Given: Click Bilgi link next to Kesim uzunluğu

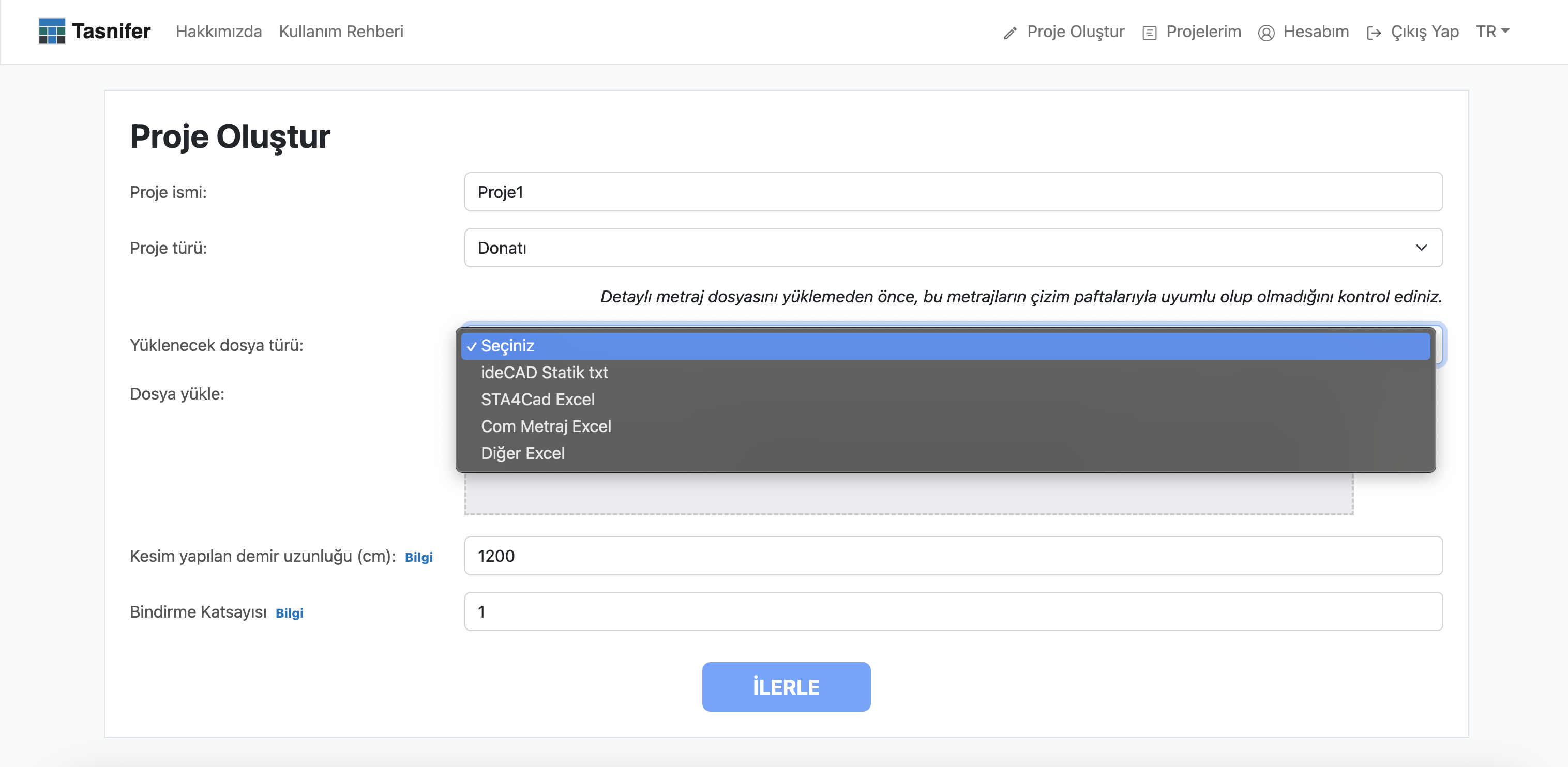Looking at the screenshot, I should click(x=419, y=557).
